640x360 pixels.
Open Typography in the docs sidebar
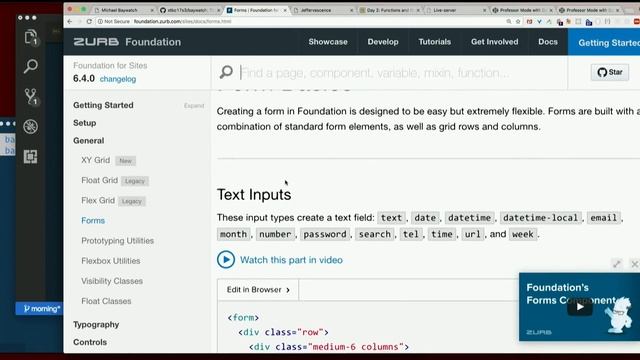coord(96,324)
